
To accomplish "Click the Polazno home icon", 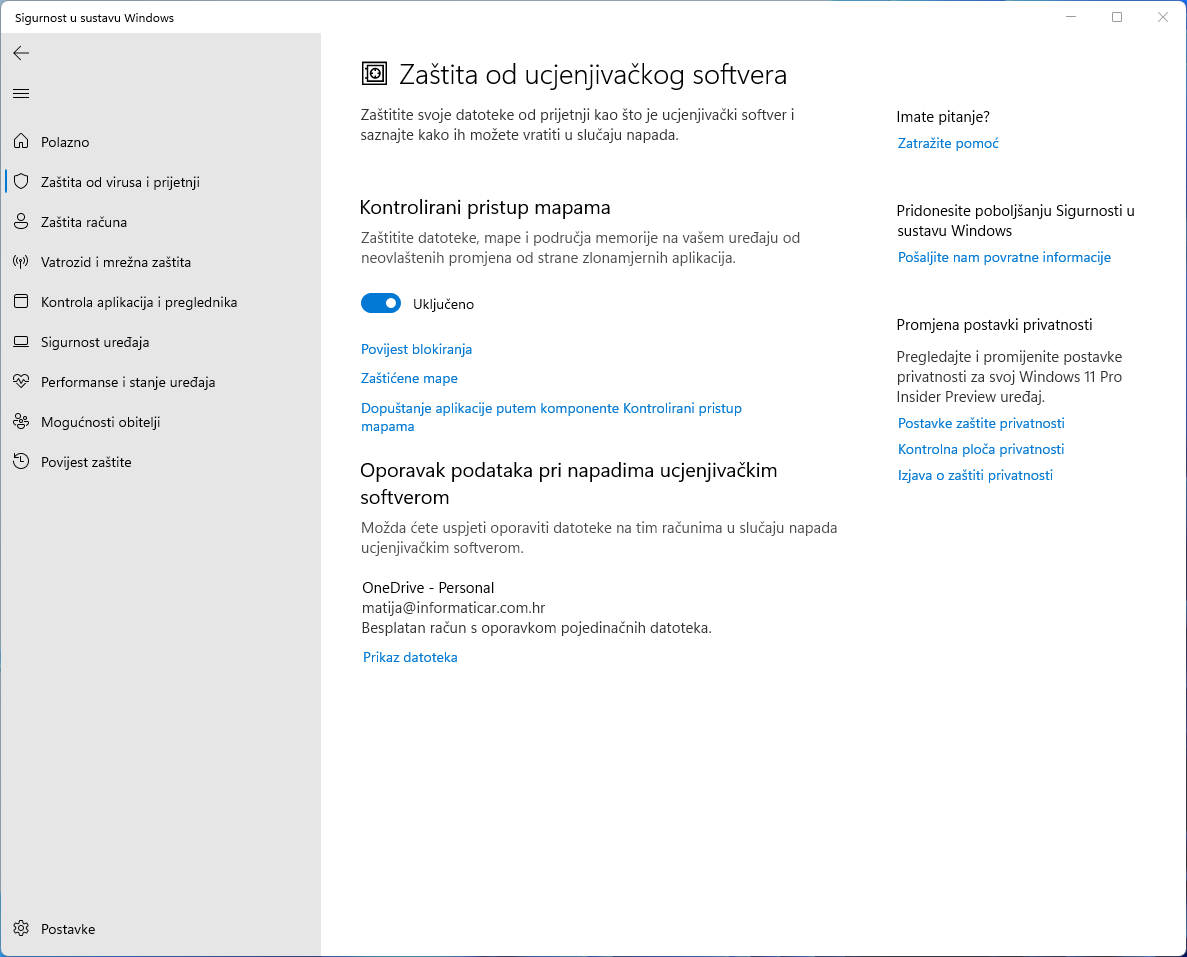I will [x=21, y=142].
